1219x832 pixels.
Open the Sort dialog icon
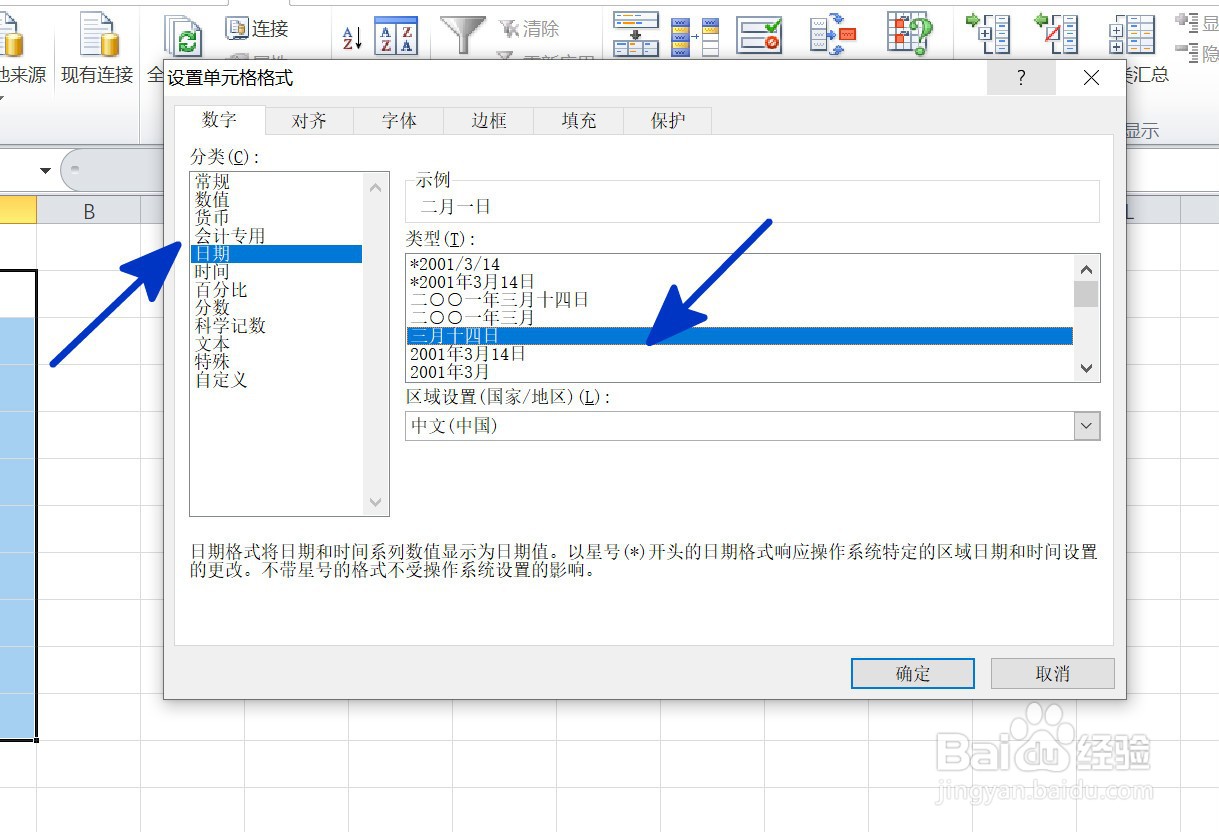pyautogui.click(x=396, y=35)
